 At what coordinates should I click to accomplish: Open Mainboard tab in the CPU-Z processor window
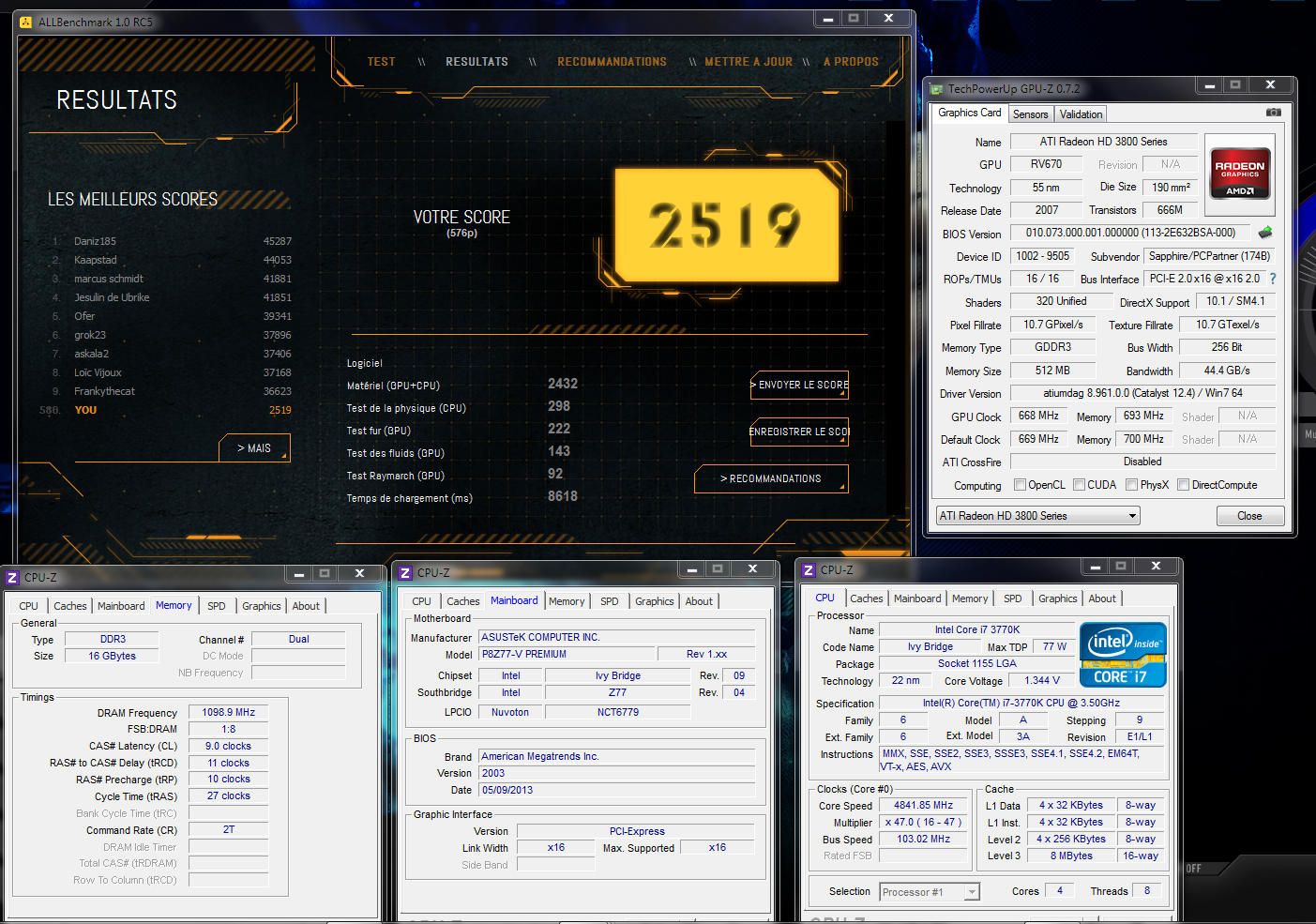[917, 598]
